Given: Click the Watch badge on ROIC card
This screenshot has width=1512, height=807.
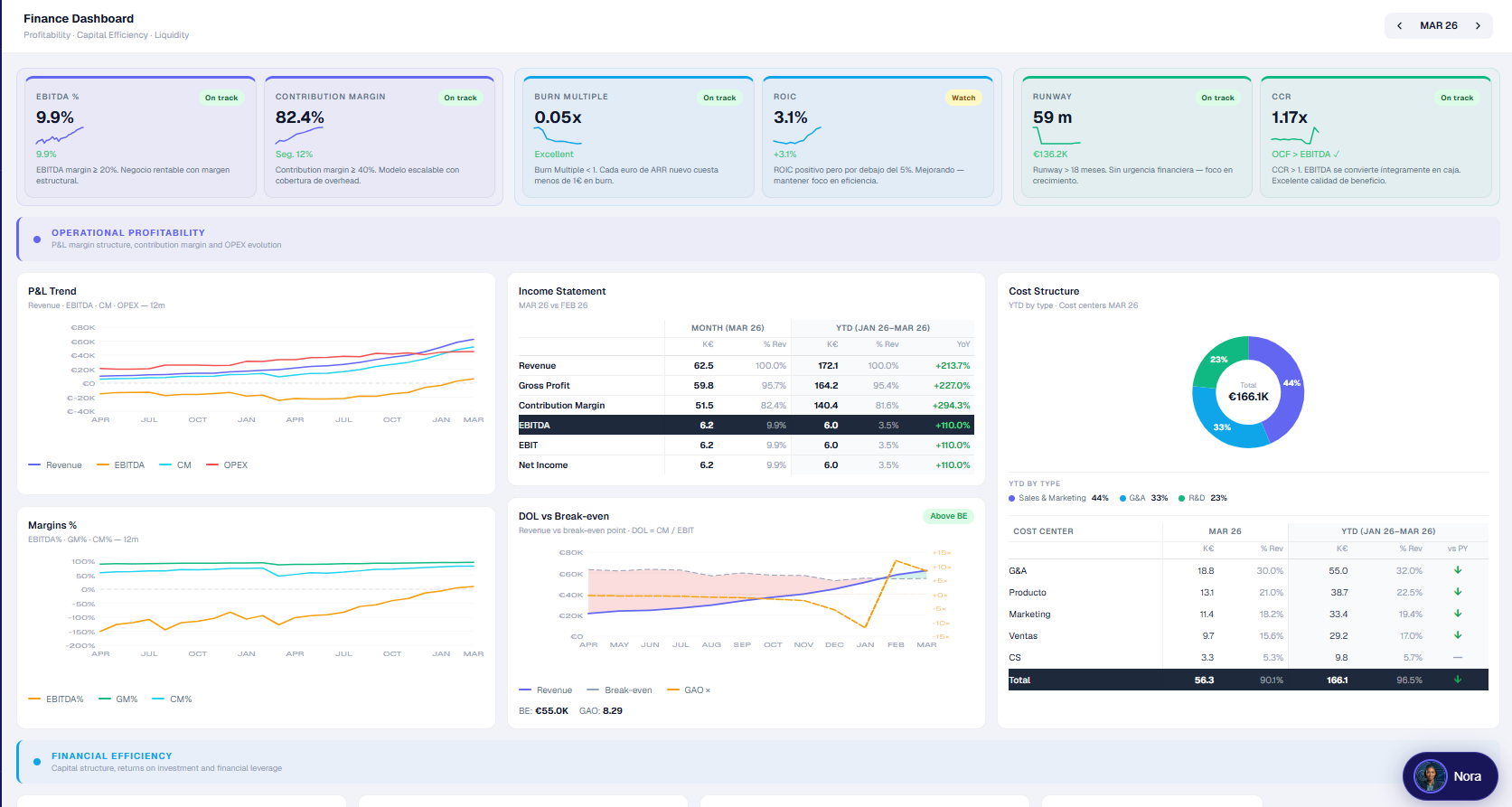Looking at the screenshot, I should [x=963, y=98].
